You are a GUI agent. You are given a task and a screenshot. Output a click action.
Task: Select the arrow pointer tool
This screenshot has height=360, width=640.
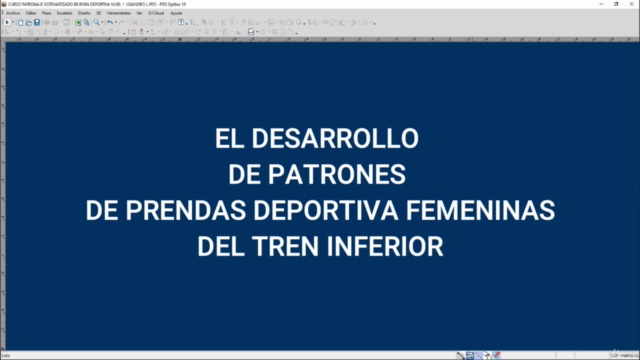pos(7,22)
